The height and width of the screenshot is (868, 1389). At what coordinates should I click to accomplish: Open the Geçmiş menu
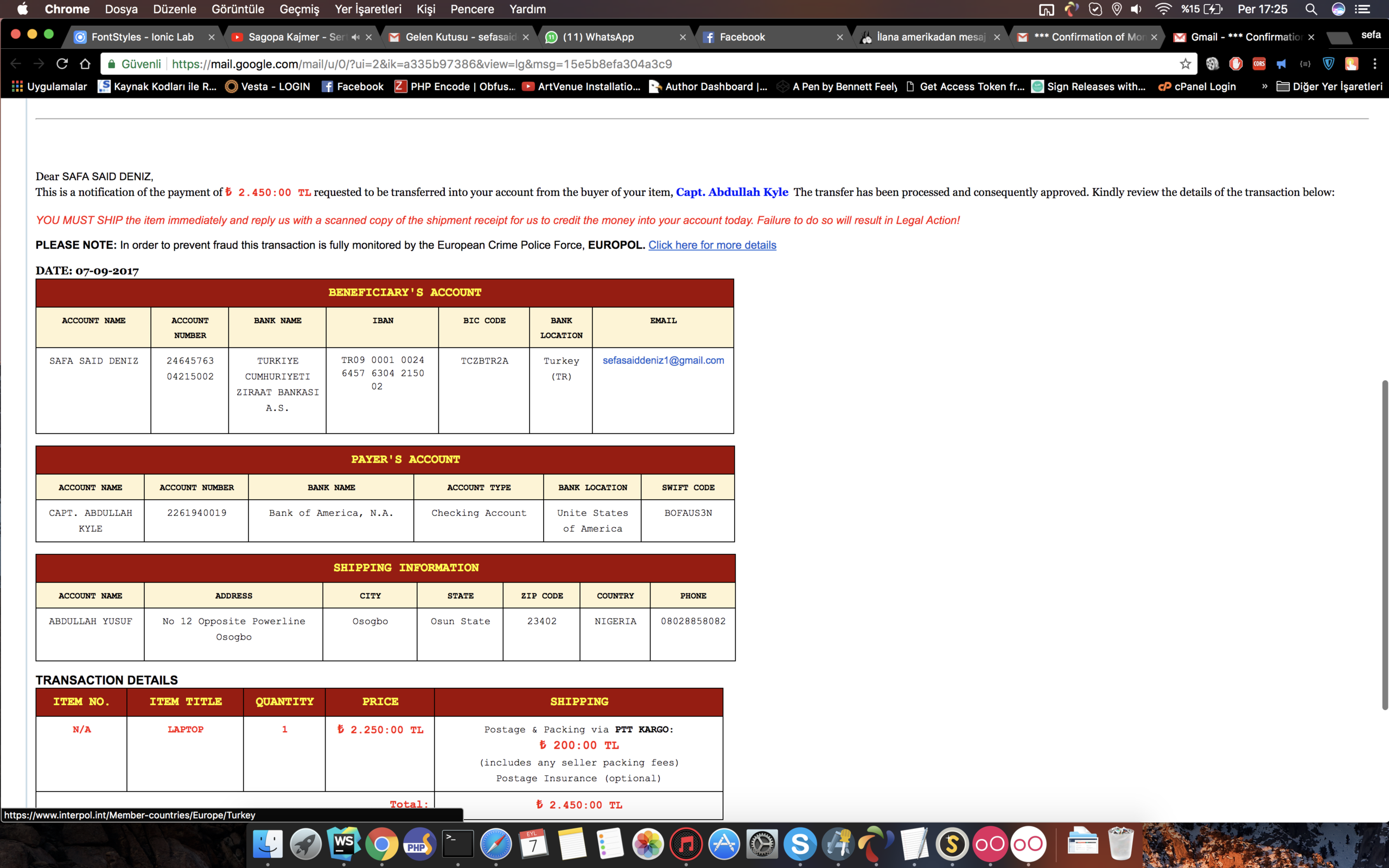(299, 9)
